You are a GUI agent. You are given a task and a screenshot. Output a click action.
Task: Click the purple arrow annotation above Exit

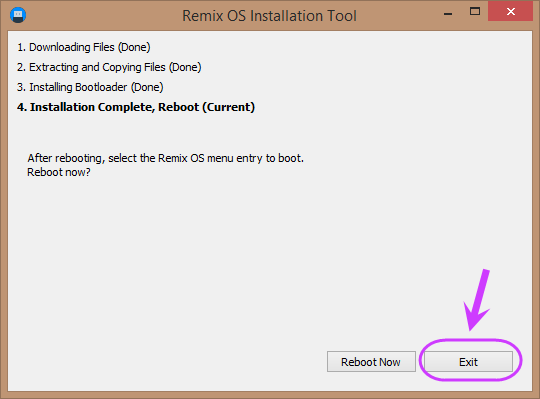click(477, 300)
